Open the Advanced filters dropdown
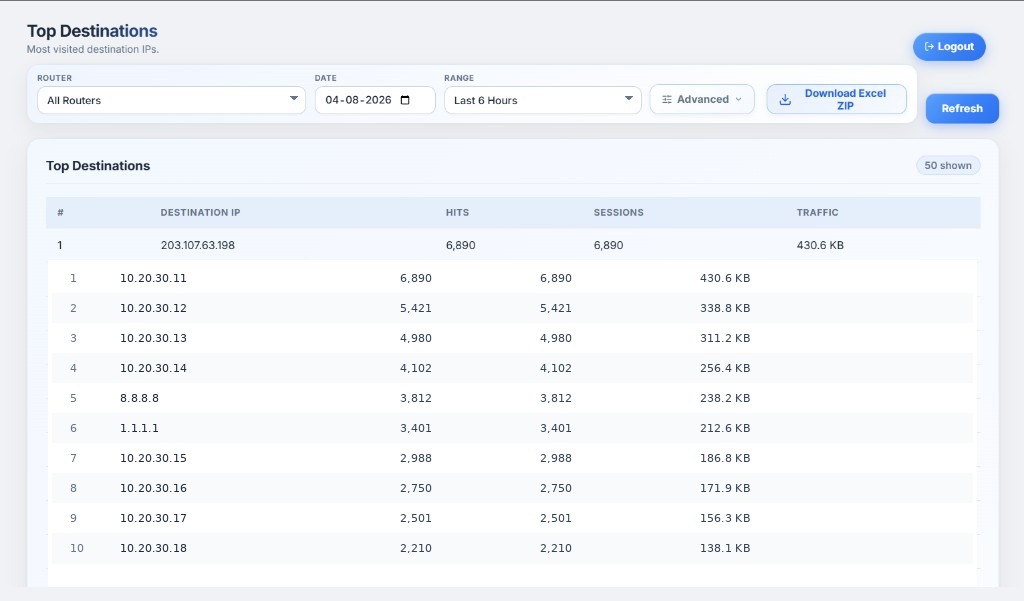 (x=702, y=99)
